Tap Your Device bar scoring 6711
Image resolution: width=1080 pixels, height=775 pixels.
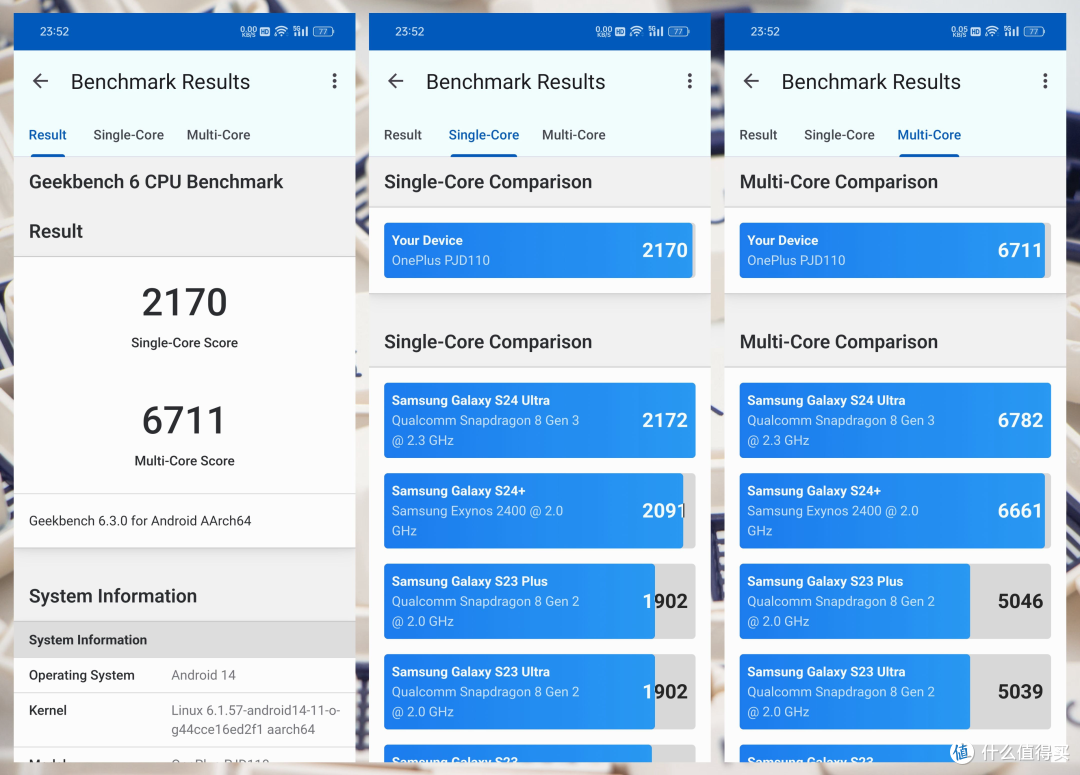tap(895, 250)
